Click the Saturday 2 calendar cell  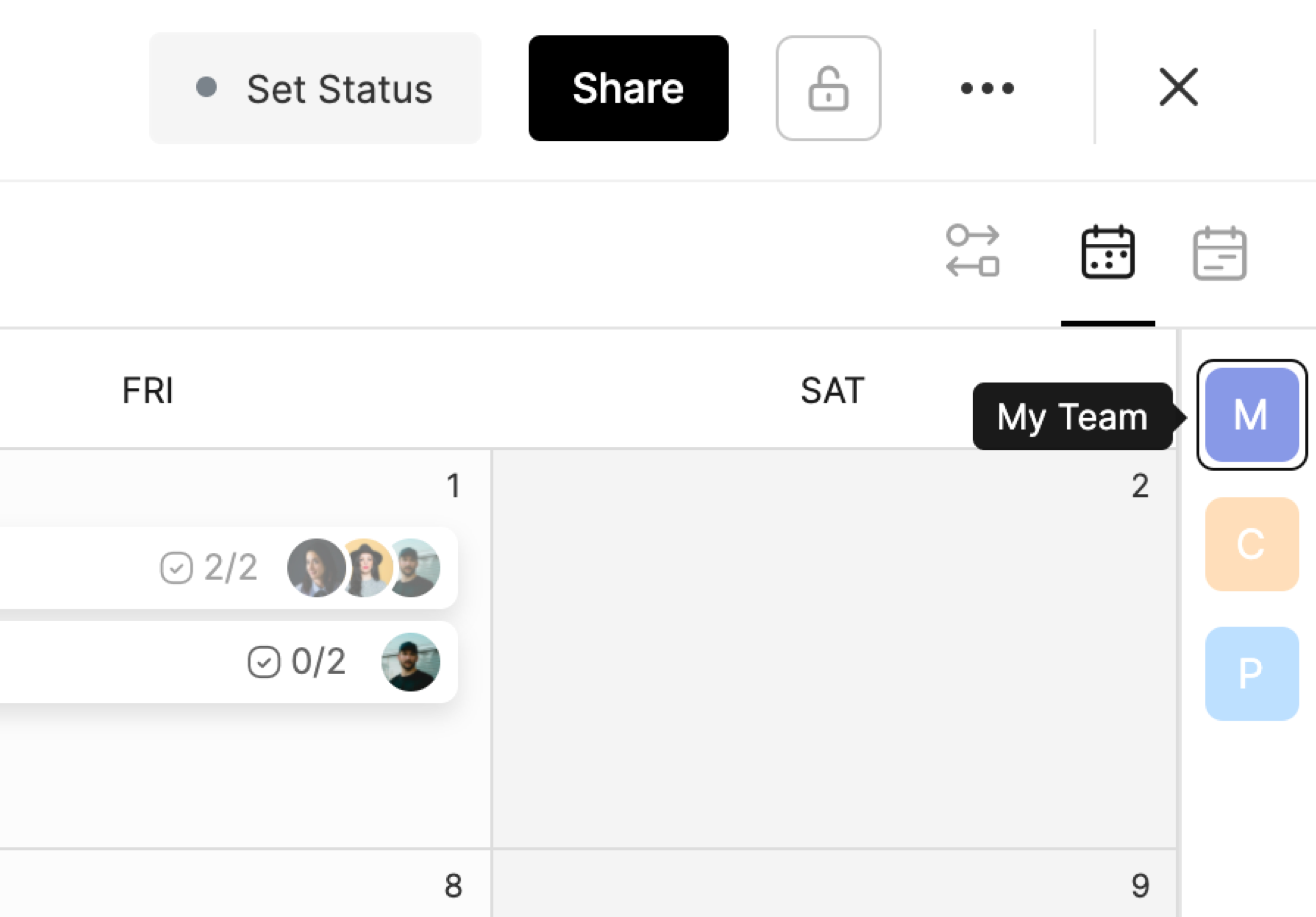point(833,650)
